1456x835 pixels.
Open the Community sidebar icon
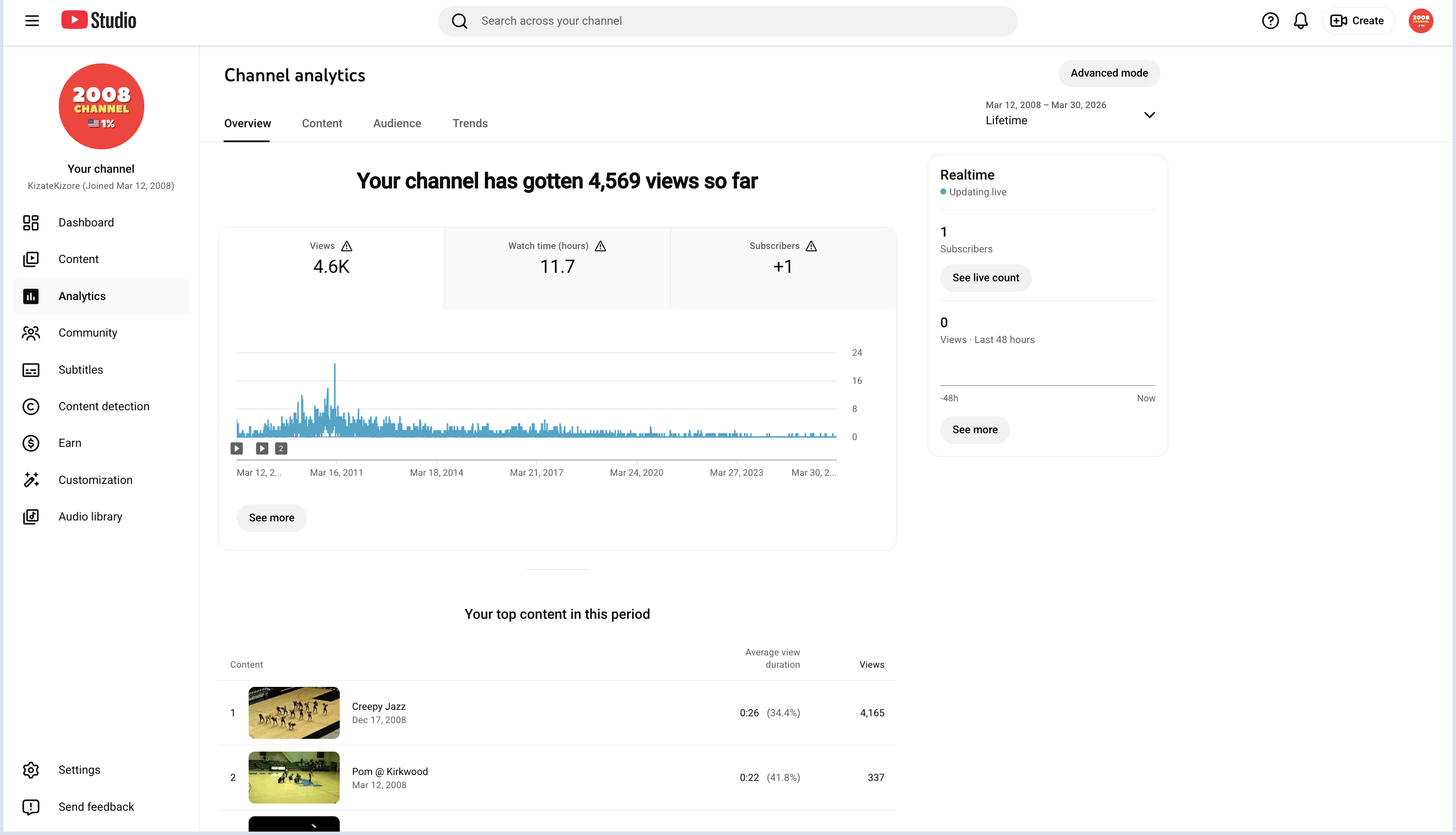pyautogui.click(x=31, y=333)
